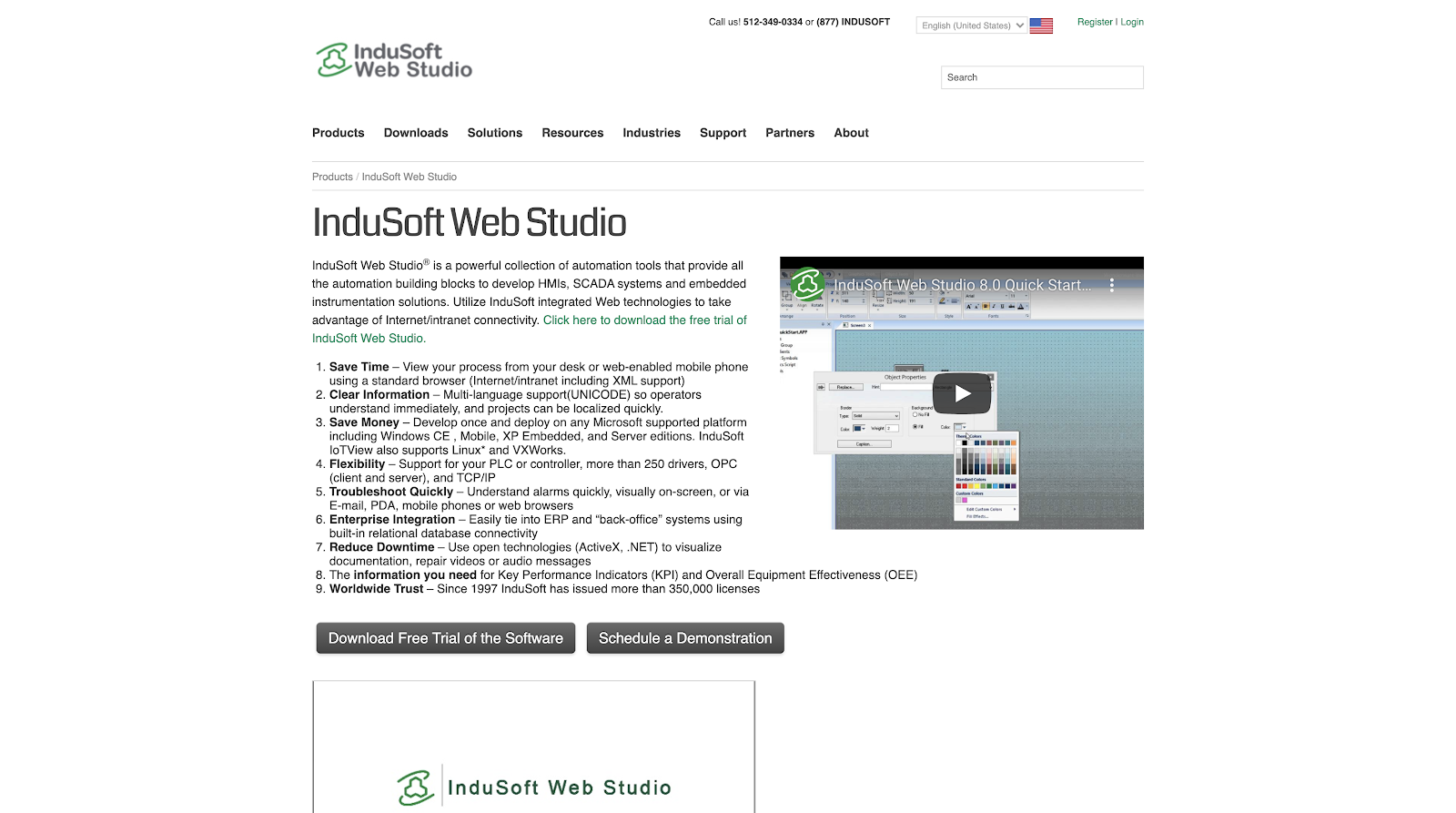Click the Clear Information list item
The width and height of the screenshot is (1456, 813).
point(515,401)
